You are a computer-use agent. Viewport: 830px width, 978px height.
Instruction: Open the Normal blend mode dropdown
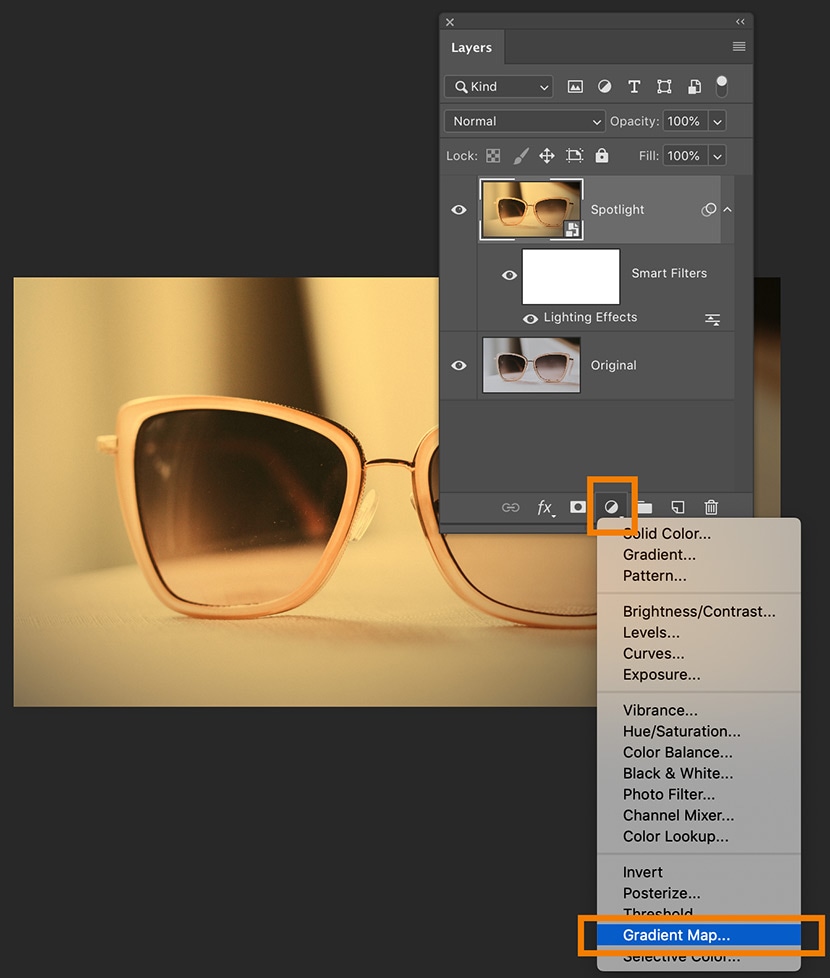click(x=524, y=121)
